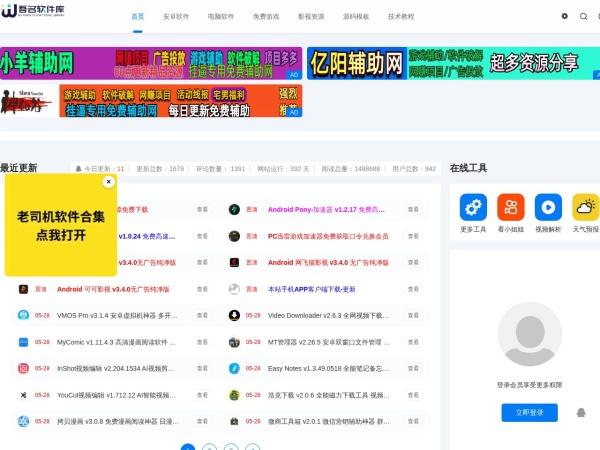The width and height of the screenshot is (600, 450).
Task: Open MyComic v1.11.4.3 post link
Action: tap(116, 342)
